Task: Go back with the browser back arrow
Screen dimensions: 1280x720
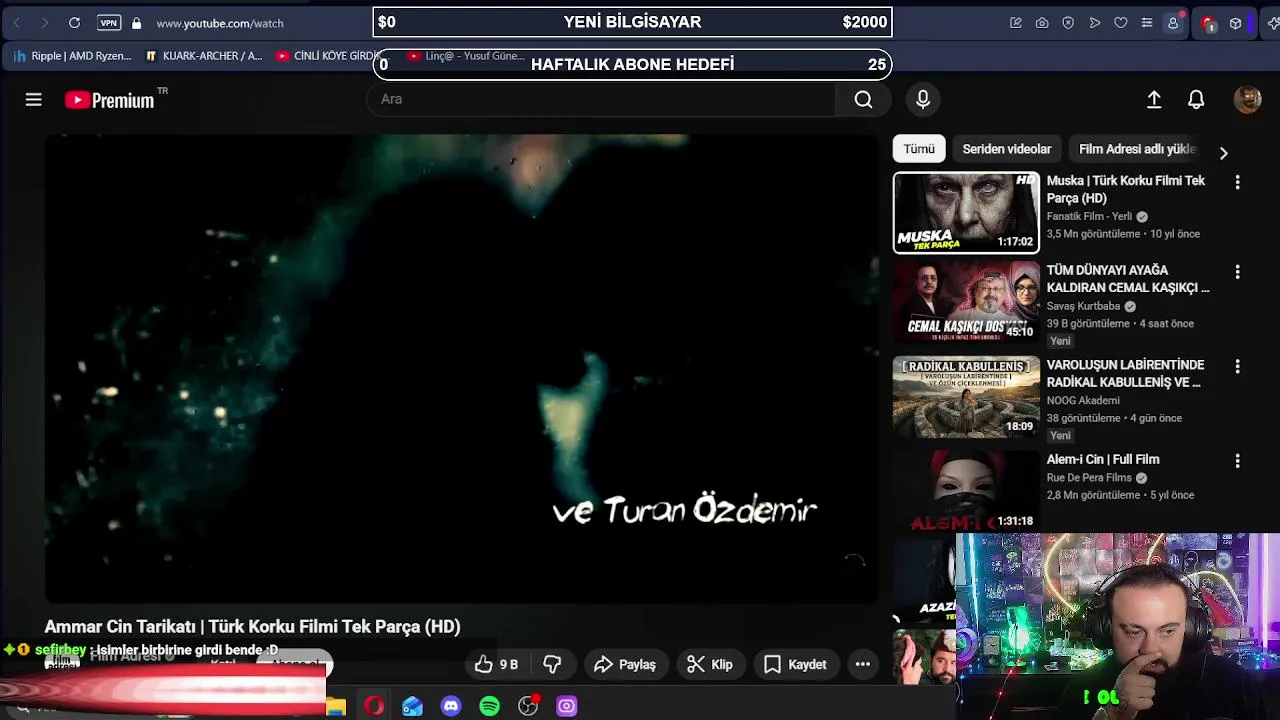Action: pos(17,23)
